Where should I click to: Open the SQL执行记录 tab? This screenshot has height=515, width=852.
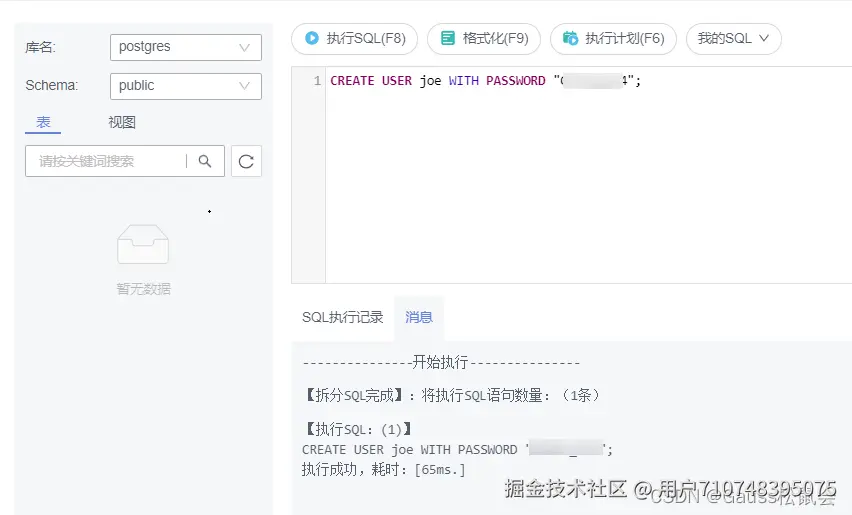coord(342,317)
